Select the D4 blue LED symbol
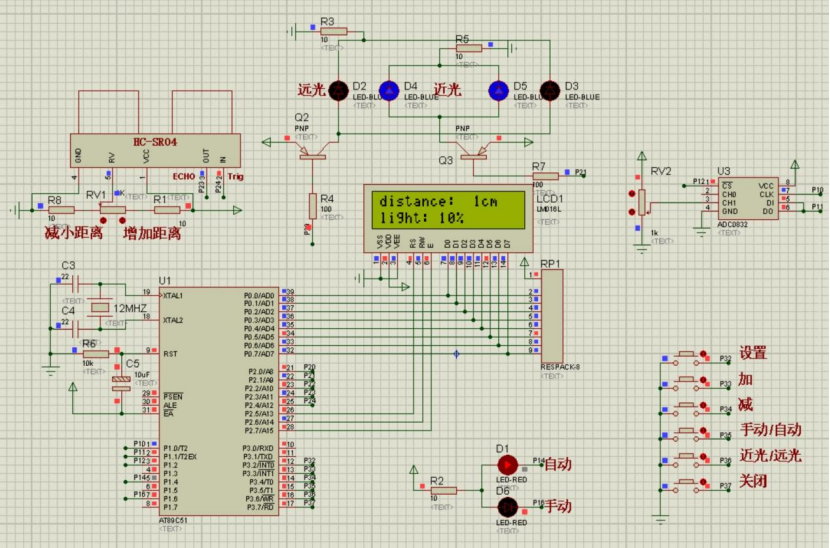Screen dimensions: 830x548 click(x=389, y=91)
